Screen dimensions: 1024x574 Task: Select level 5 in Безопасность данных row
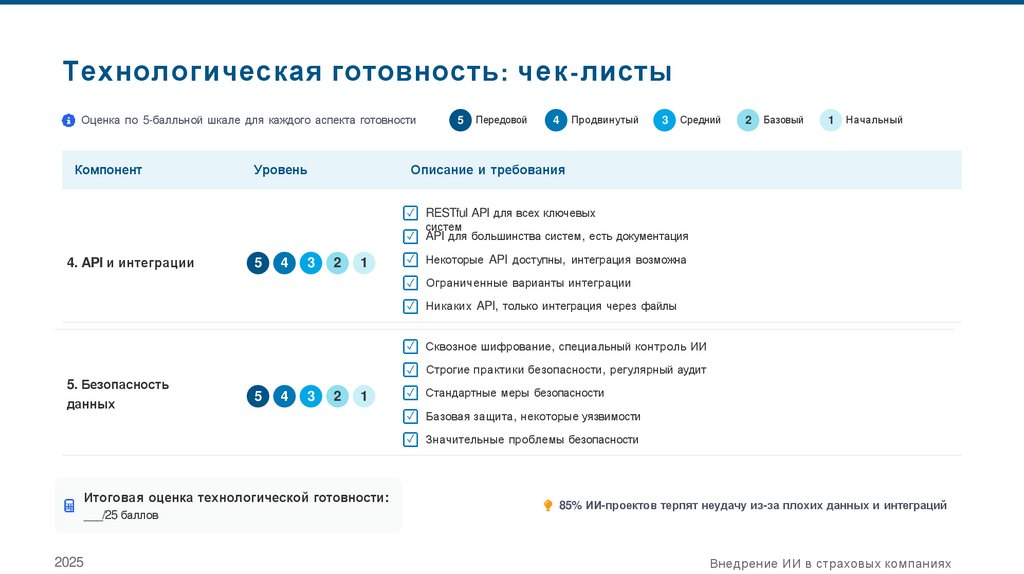[x=258, y=396]
